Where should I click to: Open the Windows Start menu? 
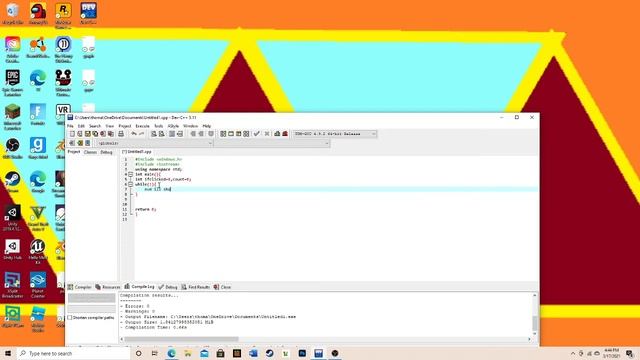(8, 353)
